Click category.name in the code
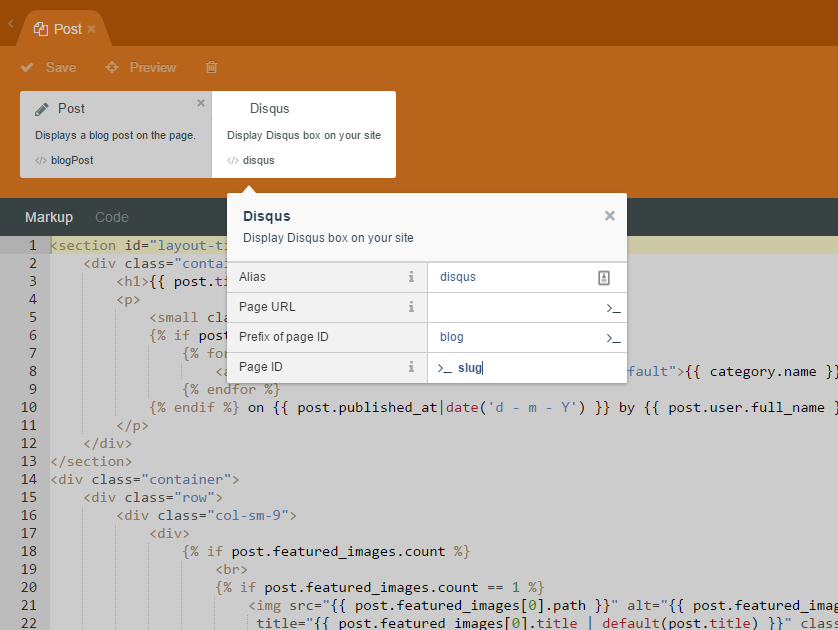The height and width of the screenshot is (630, 838). (x=763, y=371)
